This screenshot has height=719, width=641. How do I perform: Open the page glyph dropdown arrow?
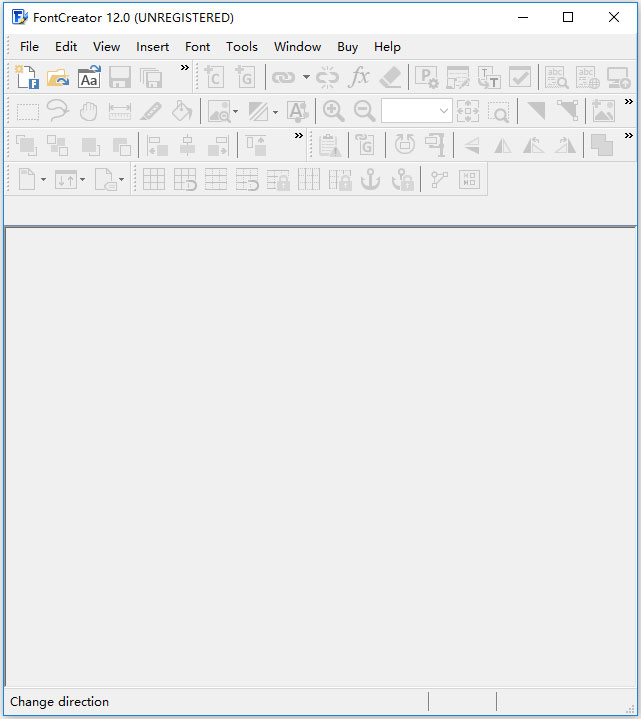43,179
